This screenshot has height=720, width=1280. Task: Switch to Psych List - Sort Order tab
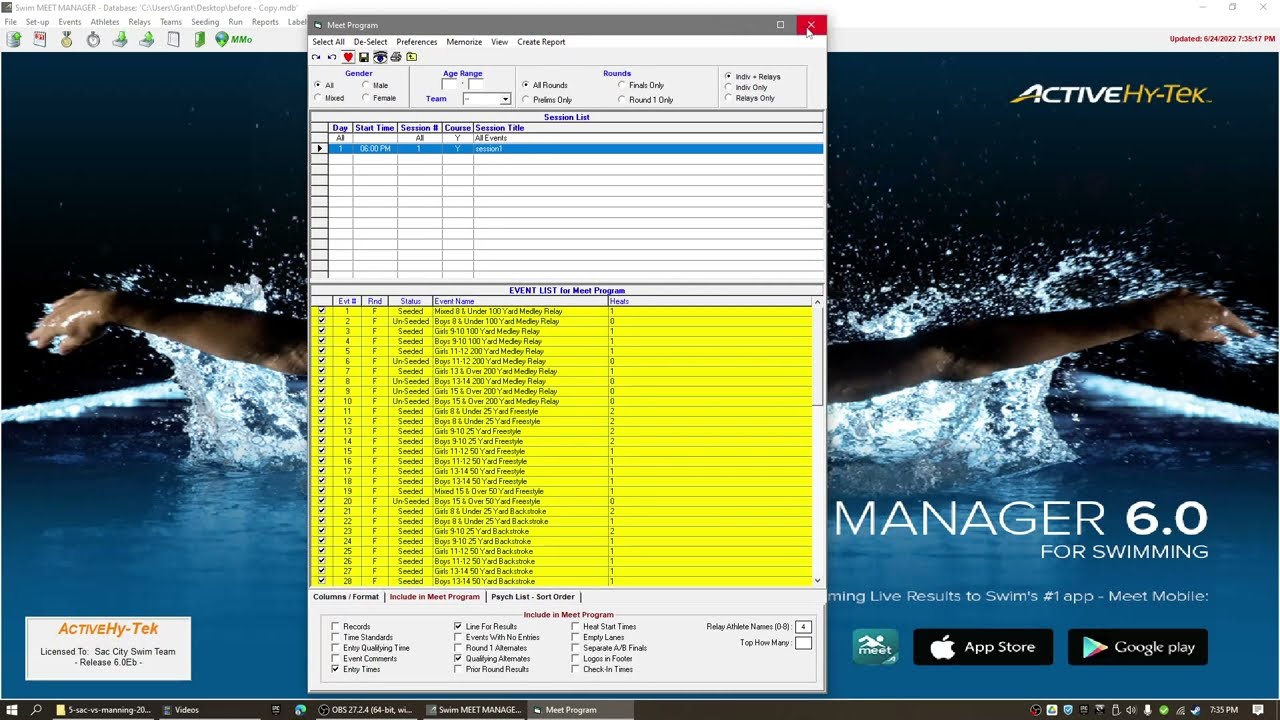tap(533, 597)
